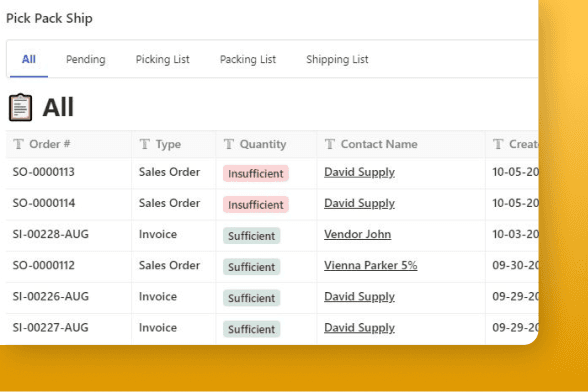Viewport: 588px width, 392px height.
Task: Go to the Shipping List tab
Action: (337, 59)
